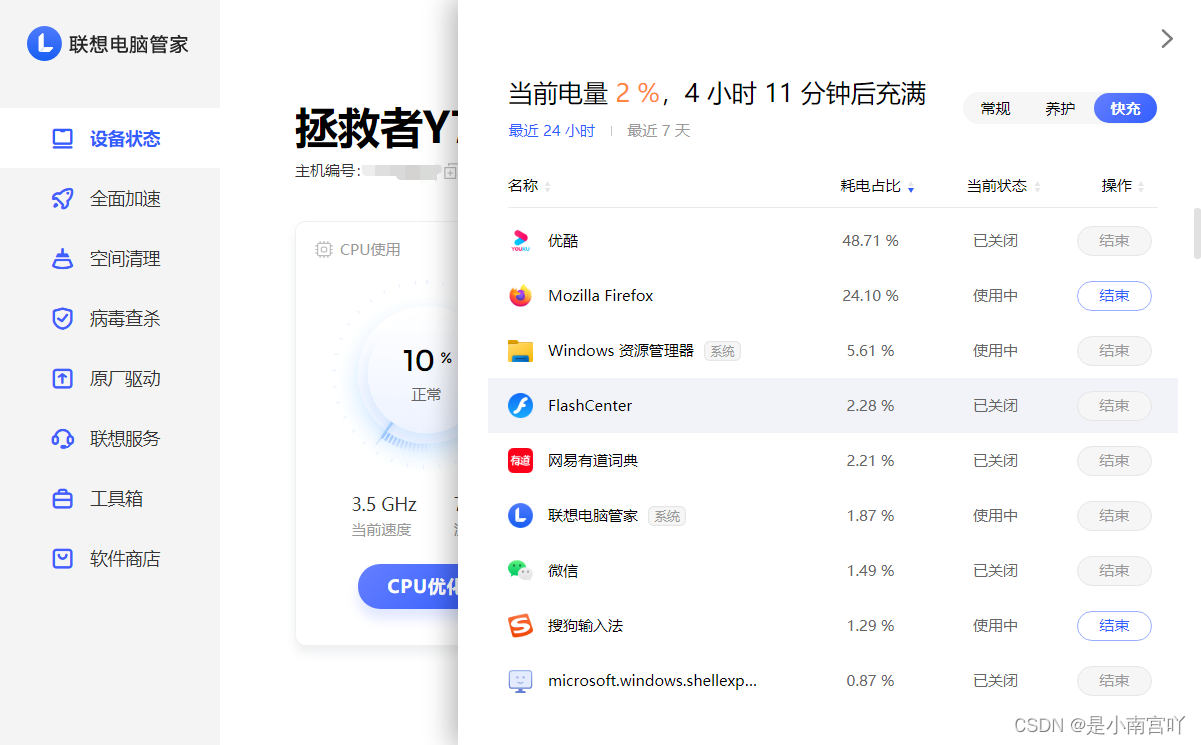Sort by 操作 column

(1123, 186)
